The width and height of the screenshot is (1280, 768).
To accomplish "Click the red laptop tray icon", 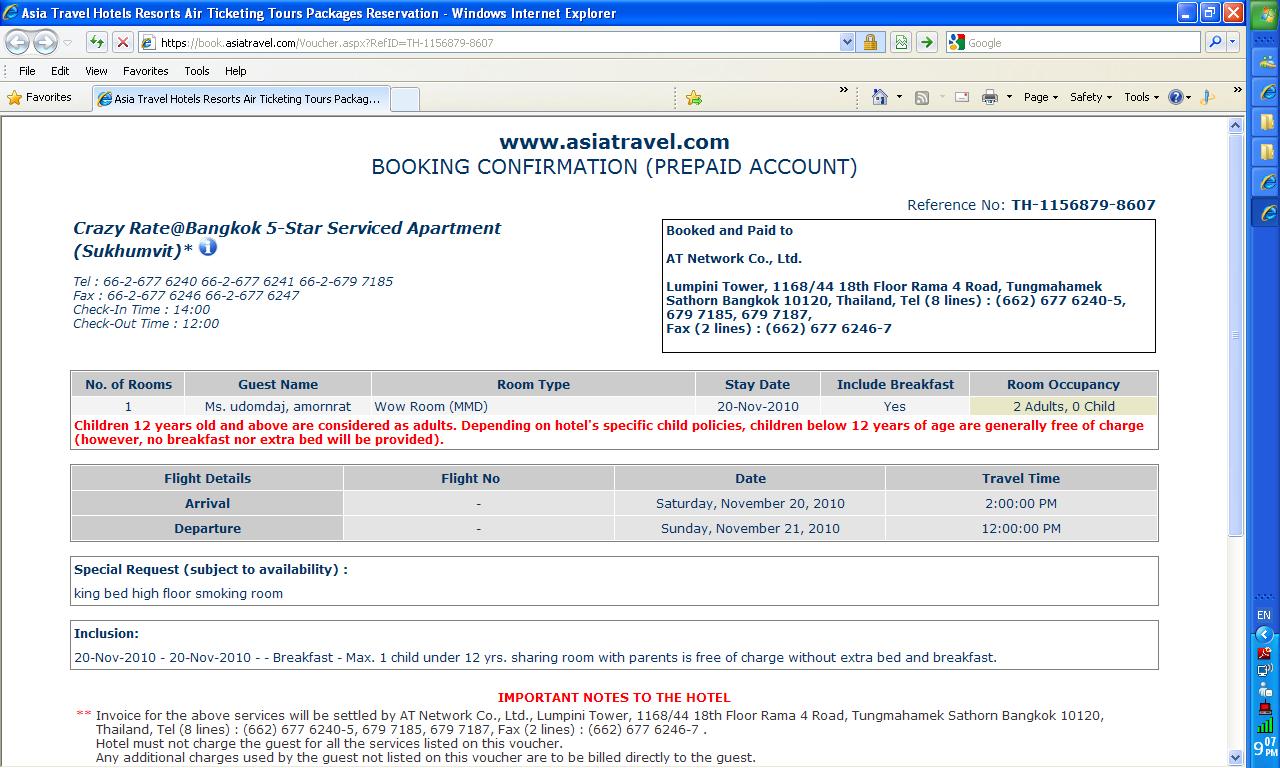I will (x=1265, y=707).
